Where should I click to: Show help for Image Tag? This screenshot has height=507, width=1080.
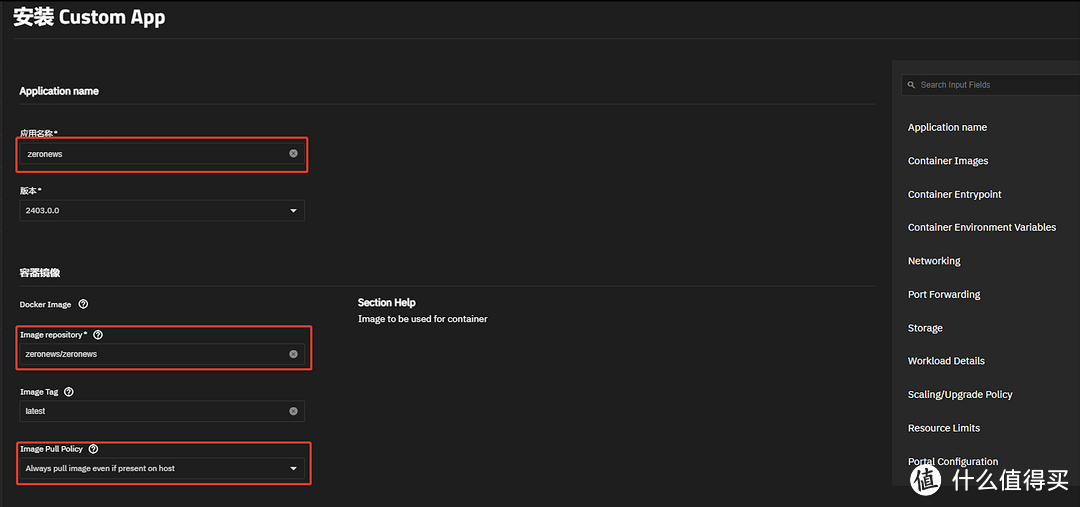[x=68, y=393]
